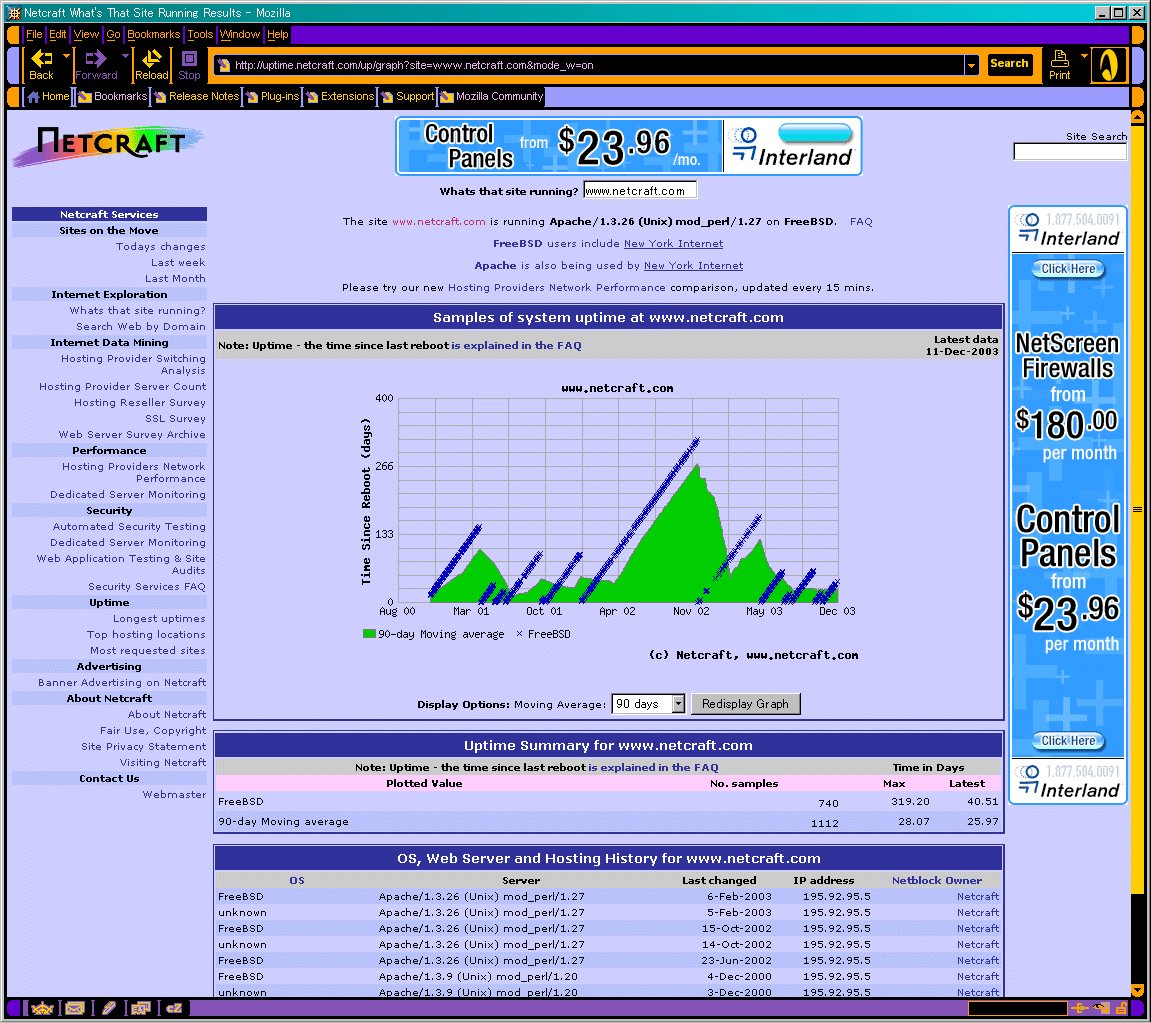Click the Mozilla throbber logo

coord(1108,65)
